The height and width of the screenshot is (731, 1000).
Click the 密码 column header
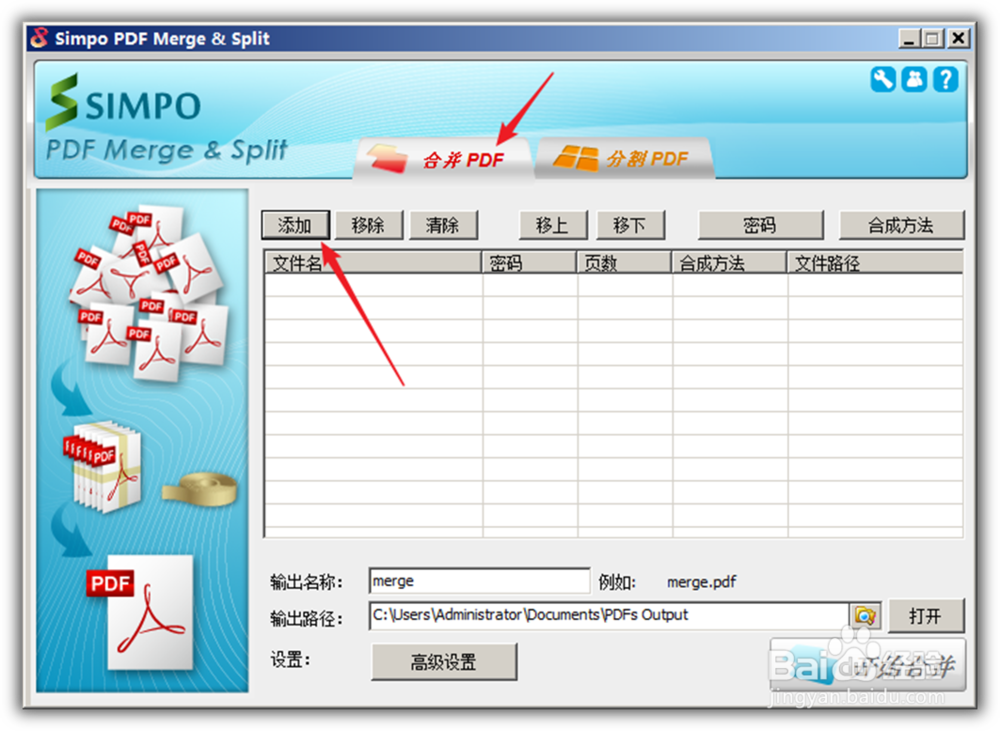[529, 262]
